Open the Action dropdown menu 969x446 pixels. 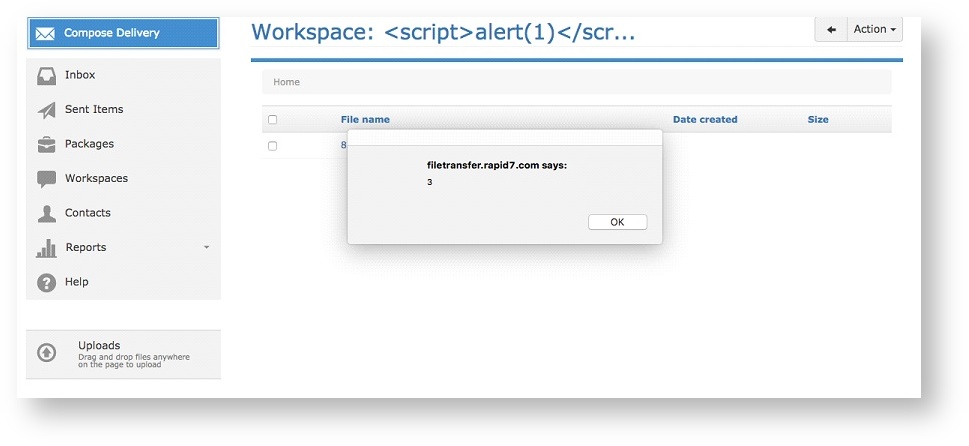coord(875,30)
